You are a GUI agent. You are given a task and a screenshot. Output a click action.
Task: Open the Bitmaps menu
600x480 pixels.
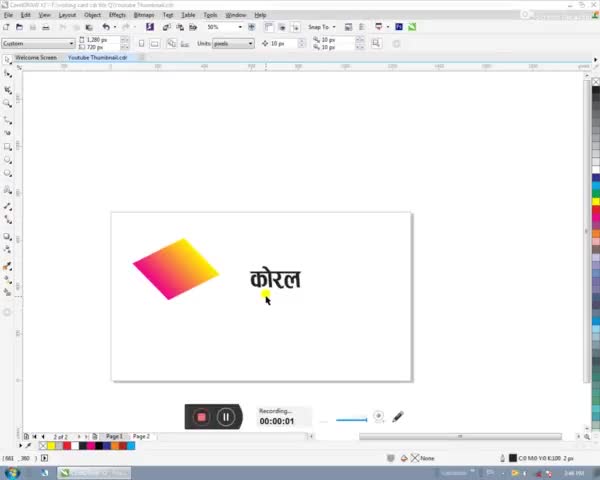pos(143,15)
